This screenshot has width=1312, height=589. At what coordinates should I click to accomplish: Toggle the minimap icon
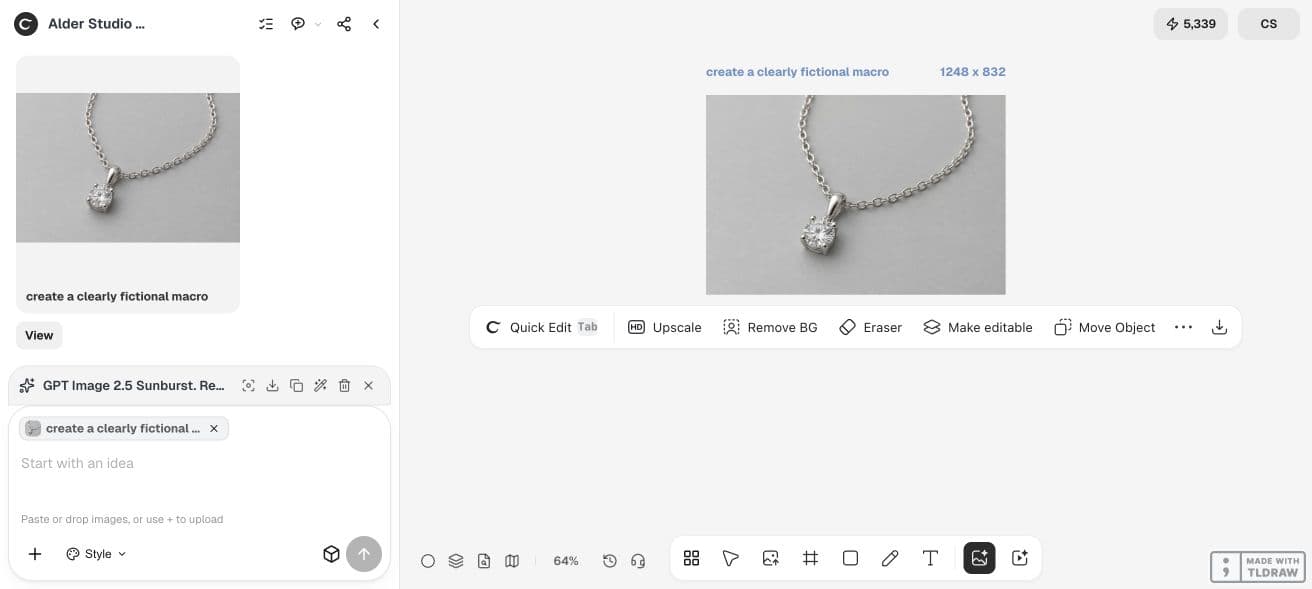point(512,561)
